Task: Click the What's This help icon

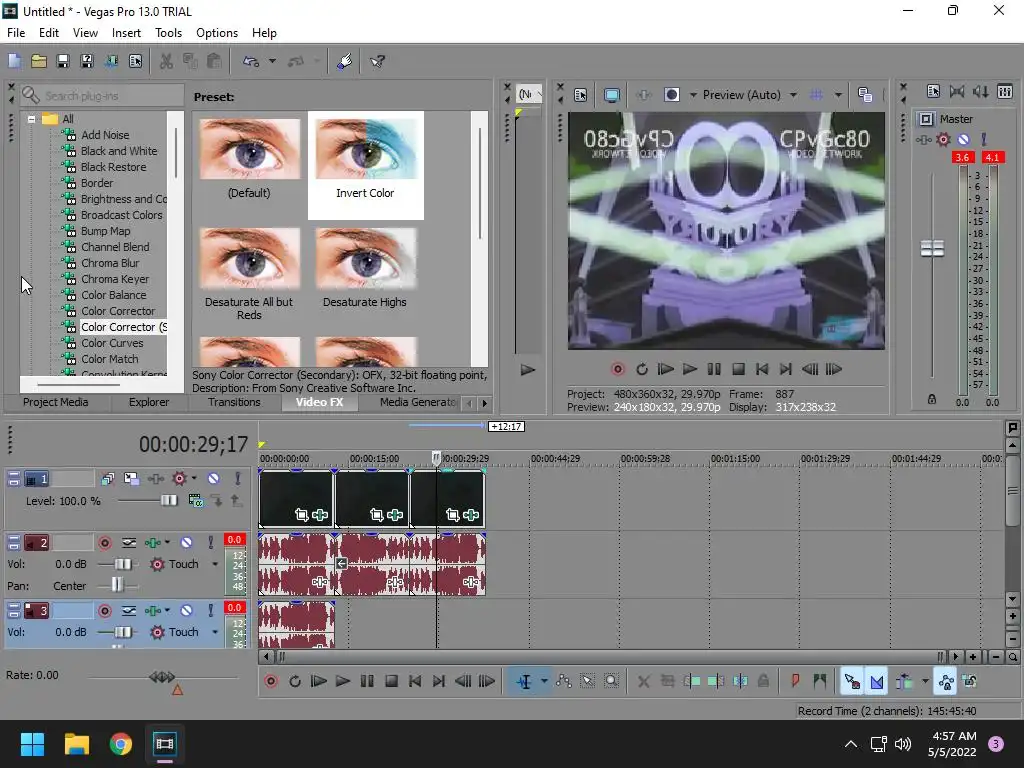Action: coord(377,61)
